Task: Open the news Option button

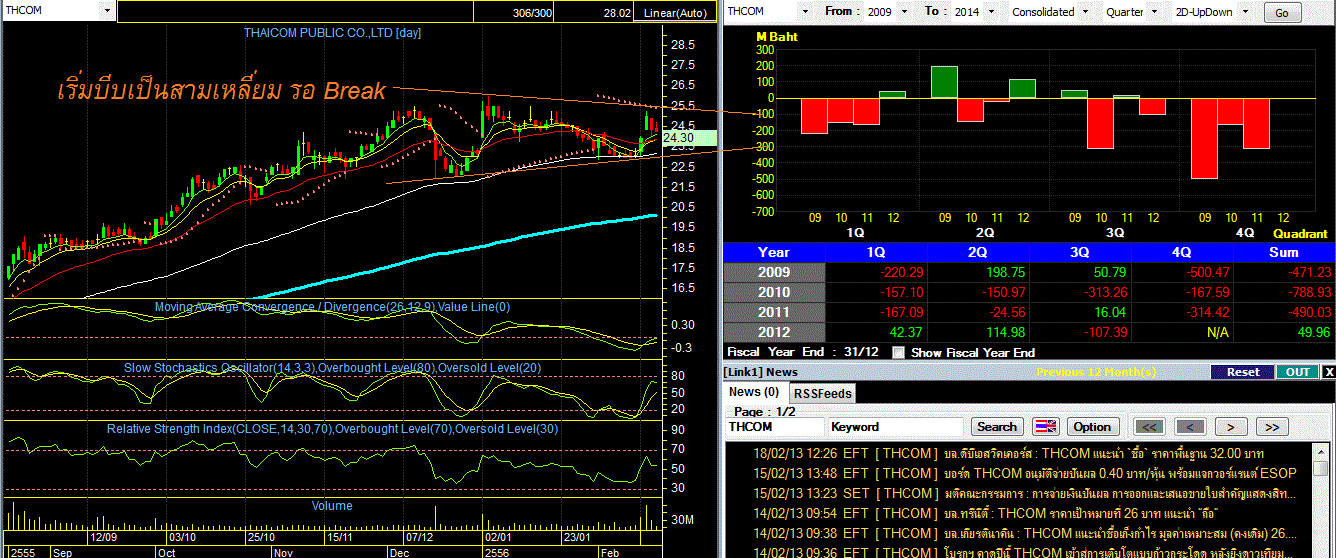Action: point(1092,426)
